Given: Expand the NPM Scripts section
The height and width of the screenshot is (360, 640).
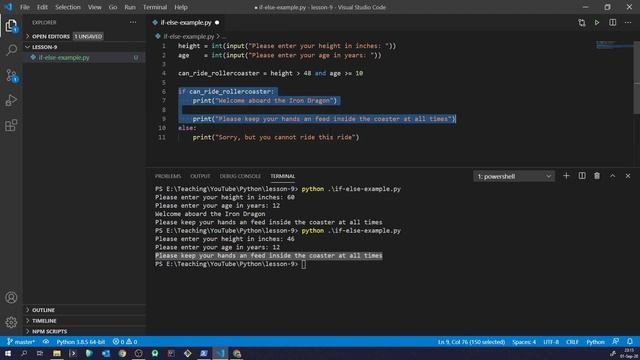Looking at the screenshot, I should (x=84, y=331).
